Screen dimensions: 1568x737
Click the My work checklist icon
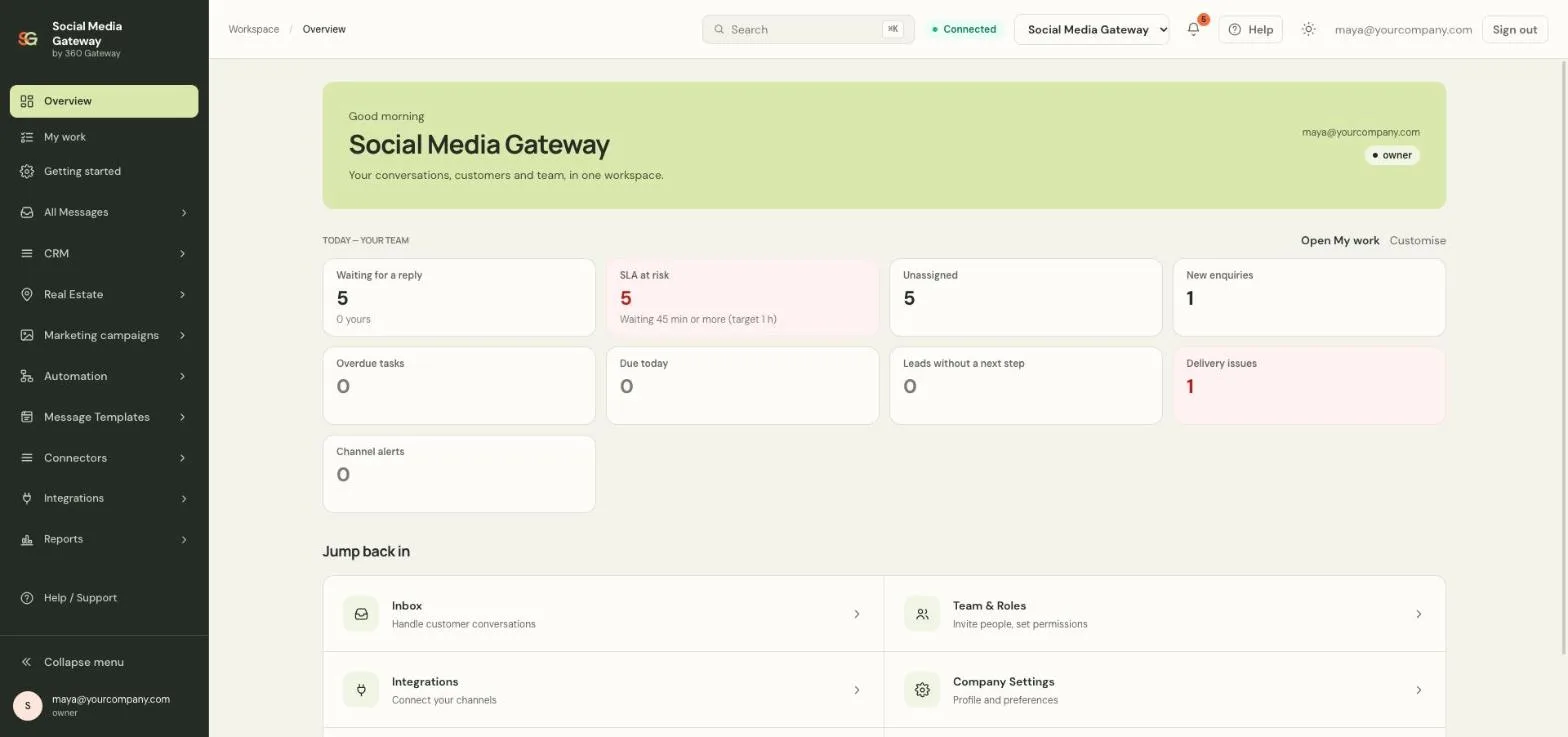pyautogui.click(x=27, y=137)
